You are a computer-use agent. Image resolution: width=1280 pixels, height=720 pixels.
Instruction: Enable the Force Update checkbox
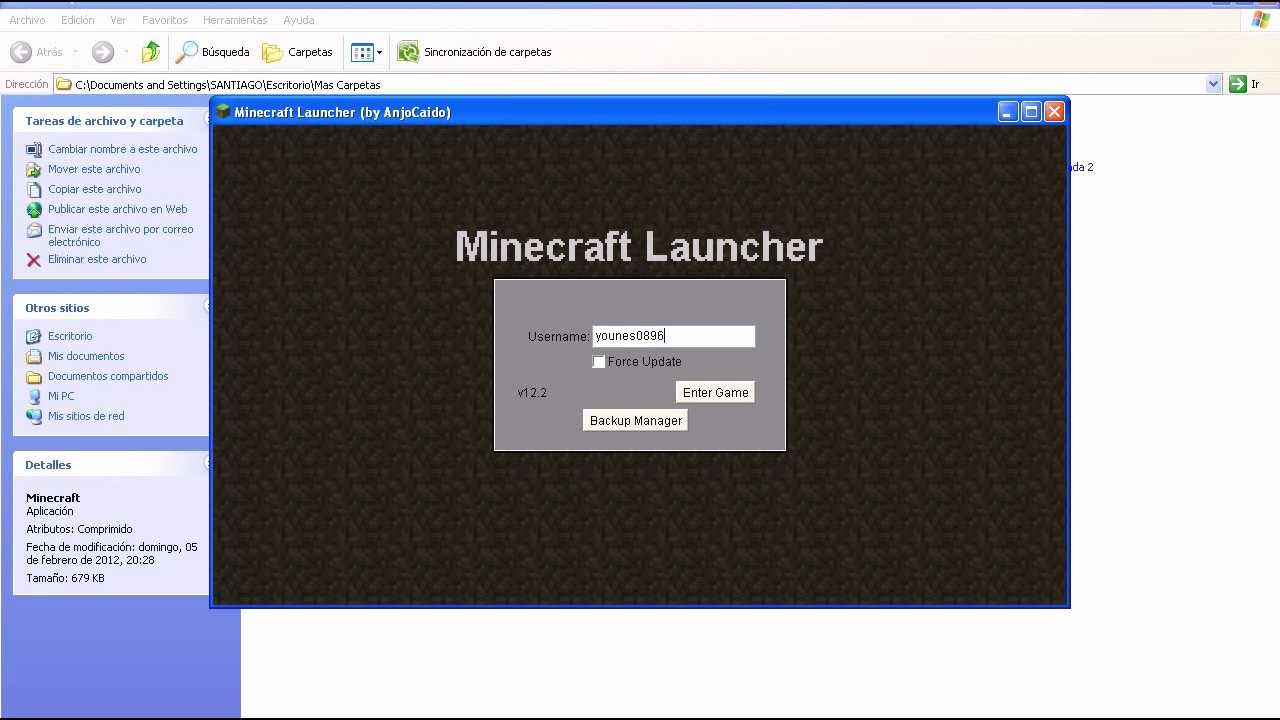(x=599, y=362)
